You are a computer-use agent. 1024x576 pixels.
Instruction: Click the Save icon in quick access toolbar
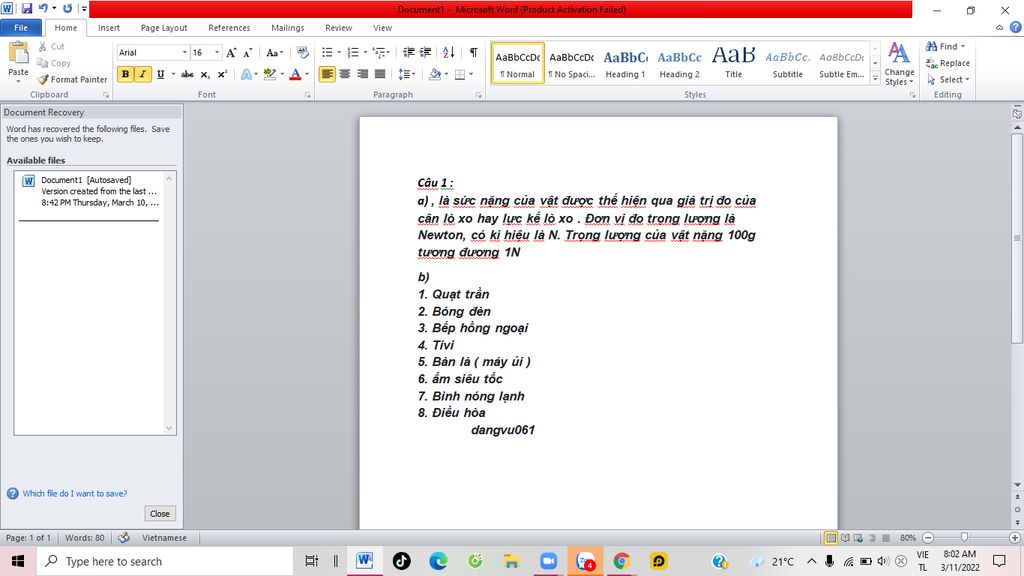coord(27,8)
